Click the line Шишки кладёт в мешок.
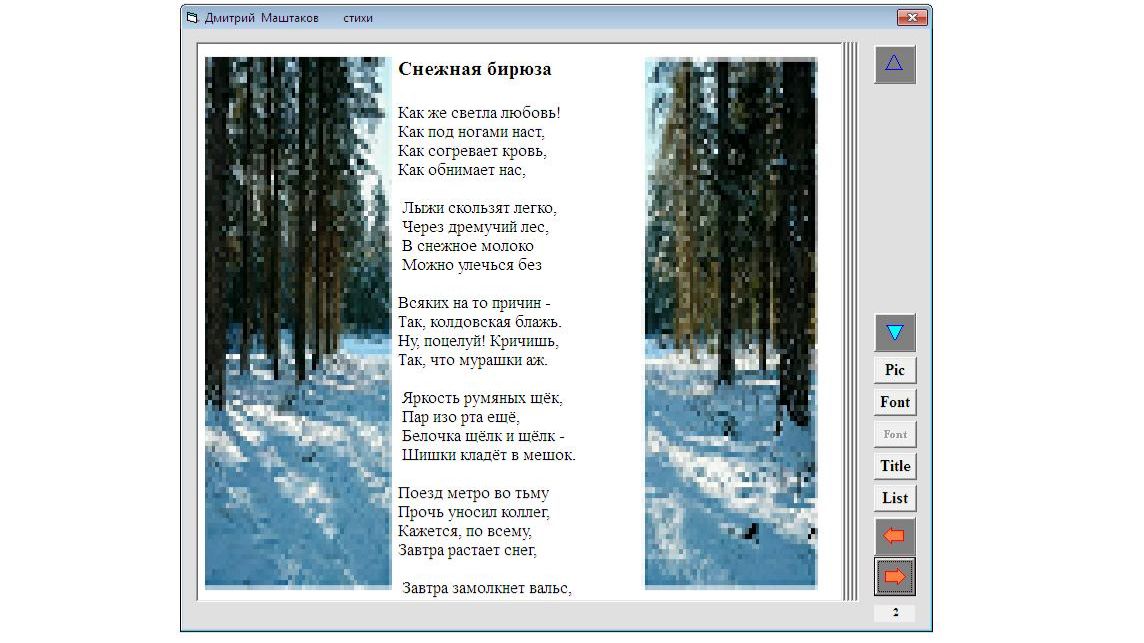Viewport: 1144px width, 643px height. (x=489, y=455)
